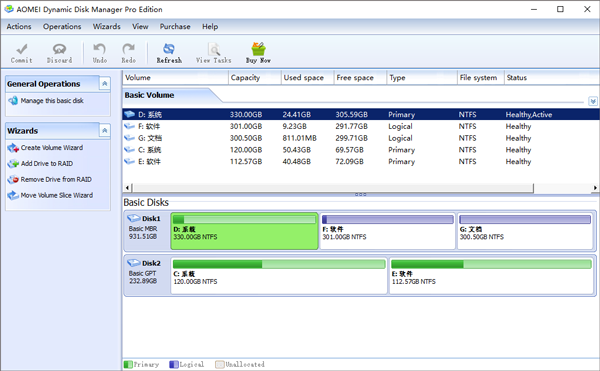Click the Refresh toolbar icon

(169, 49)
